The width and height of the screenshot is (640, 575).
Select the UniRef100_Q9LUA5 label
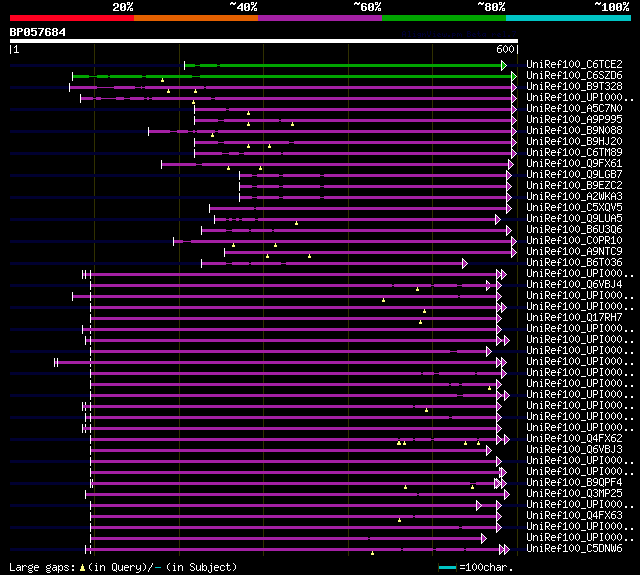[574, 219]
